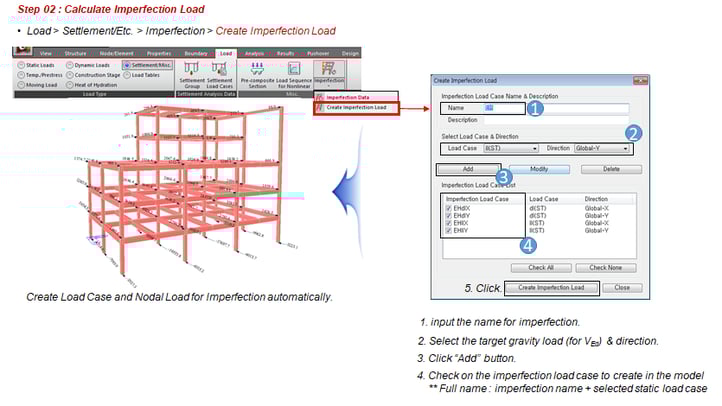The width and height of the screenshot is (722, 406).
Task: Switch to the Design ribbon tab
Action: (350, 53)
